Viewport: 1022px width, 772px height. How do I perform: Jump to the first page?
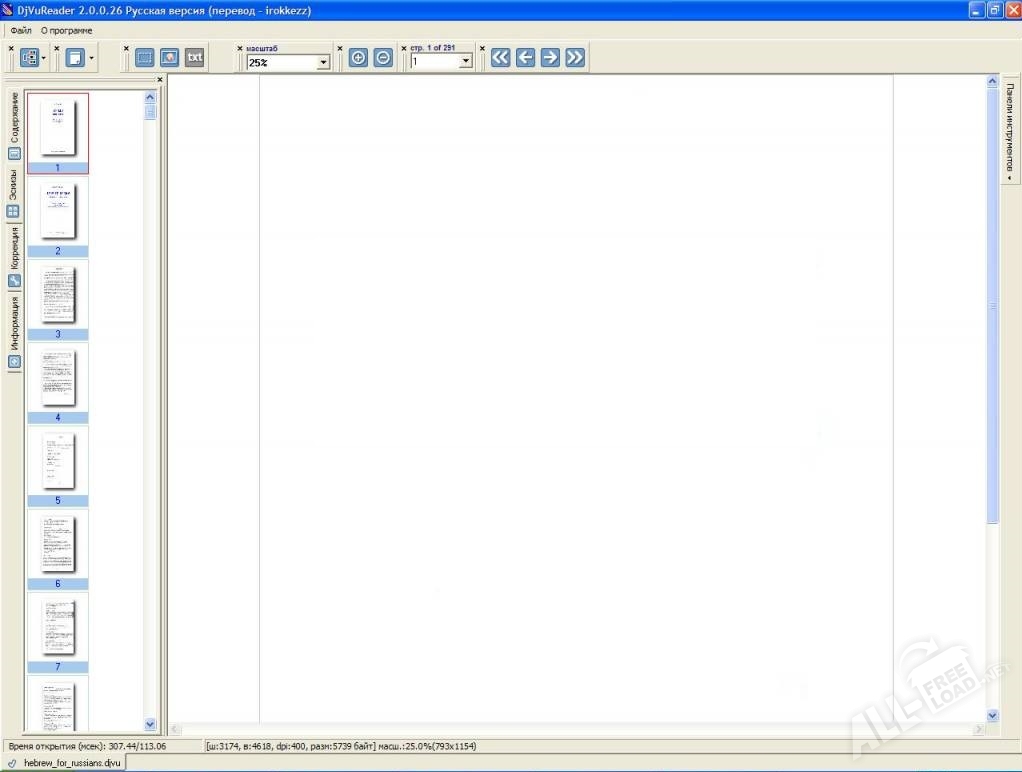point(501,58)
